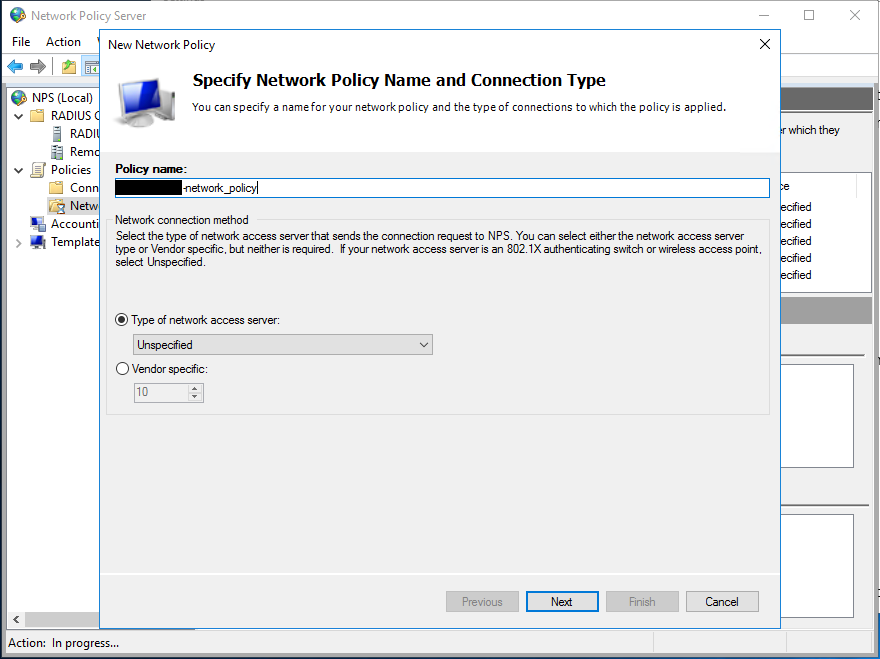Increment the vendor specific value stepper
The height and width of the screenshot is (659, 880).
(196, 388)
